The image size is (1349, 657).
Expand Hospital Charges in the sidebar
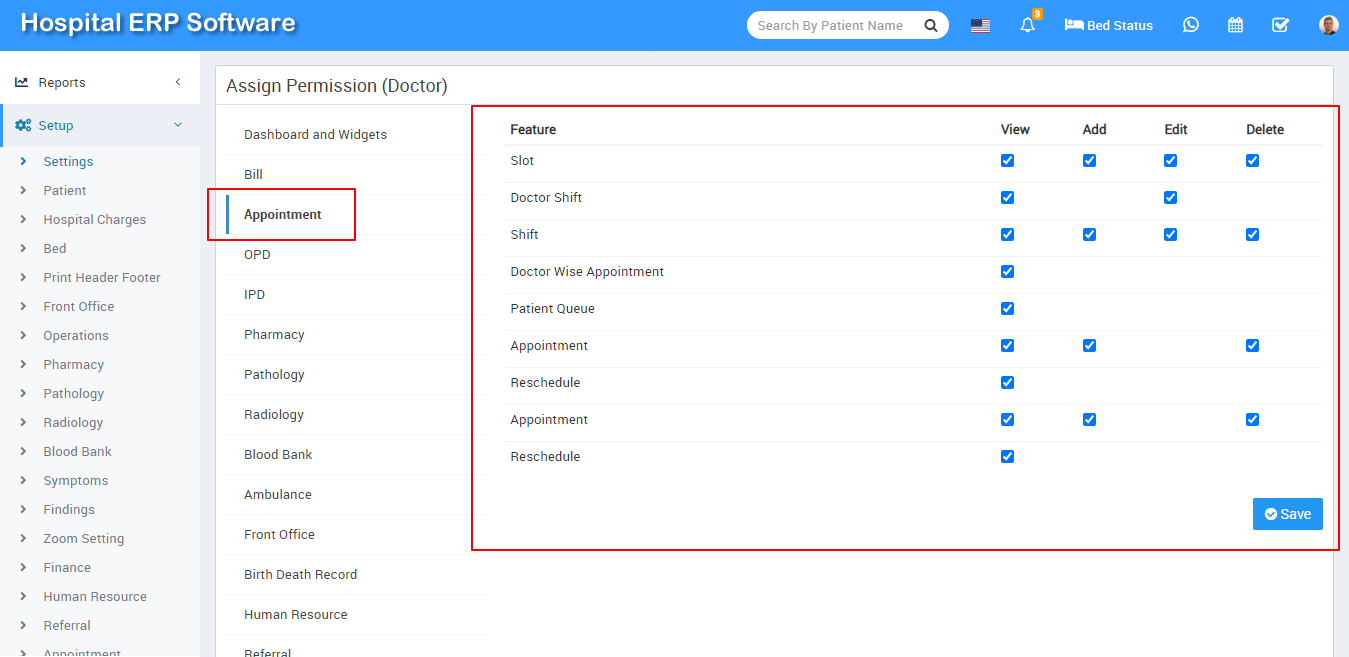94,219
